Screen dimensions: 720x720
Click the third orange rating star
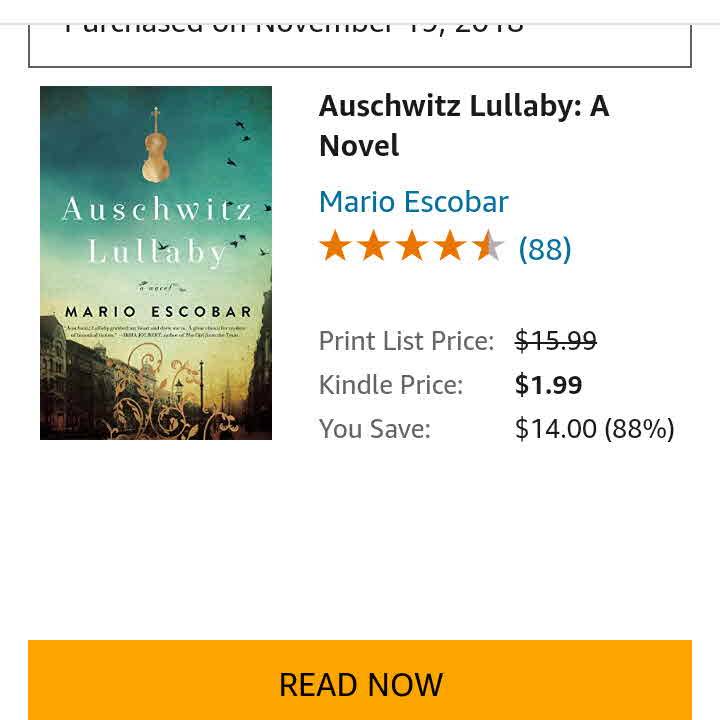[x=411, y=246]
